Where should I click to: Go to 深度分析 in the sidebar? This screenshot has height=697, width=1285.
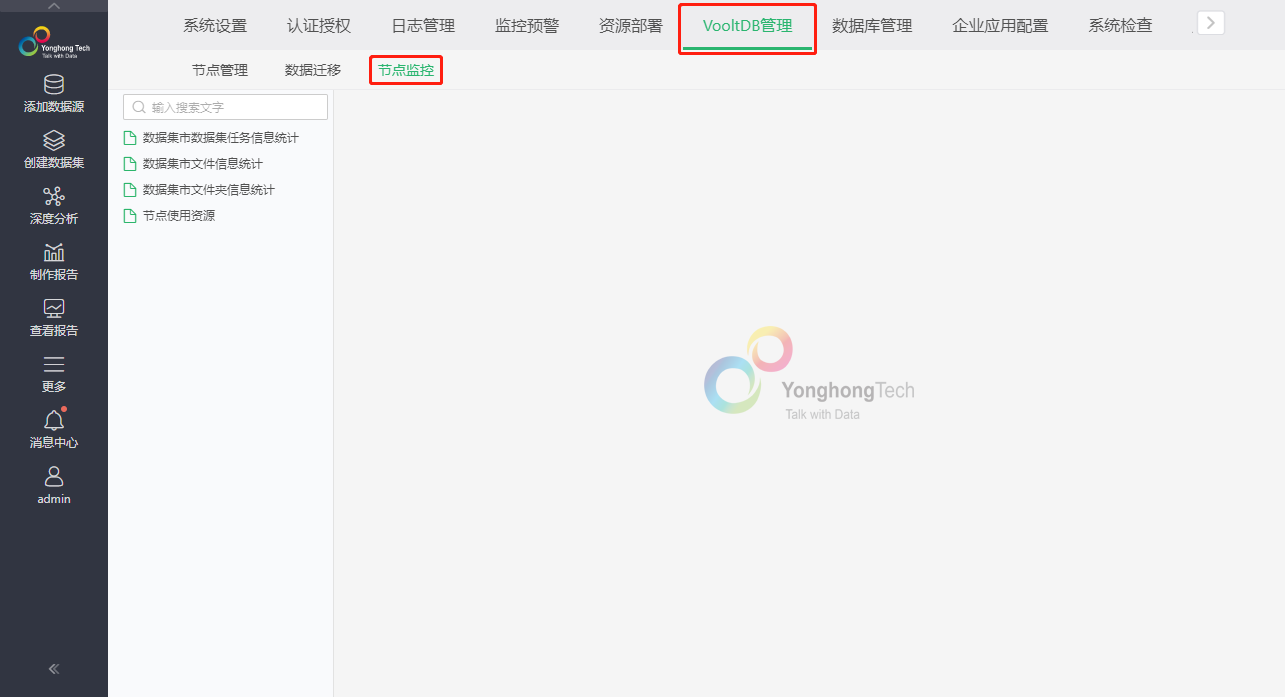[54, 197]
